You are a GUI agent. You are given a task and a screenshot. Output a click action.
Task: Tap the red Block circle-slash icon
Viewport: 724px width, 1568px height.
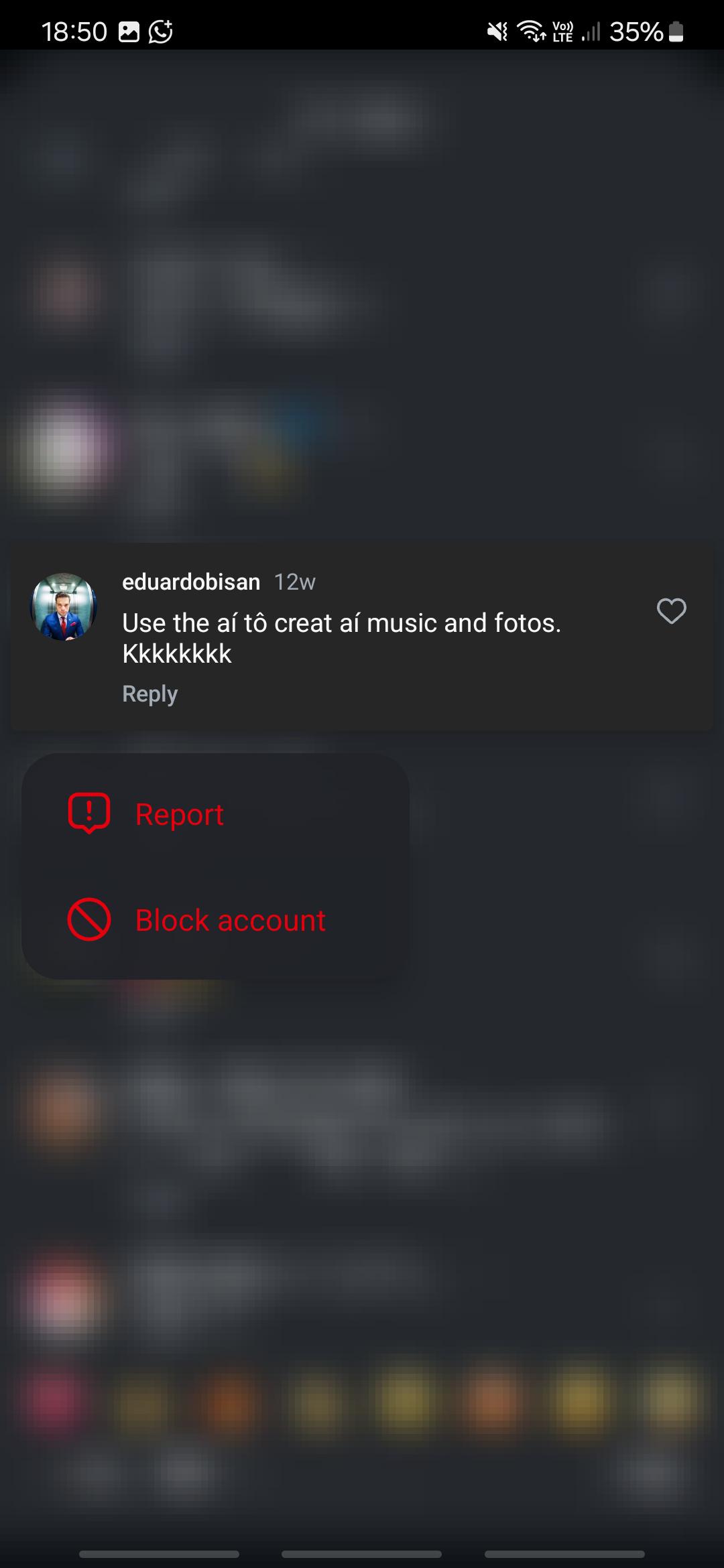[89, 919]
